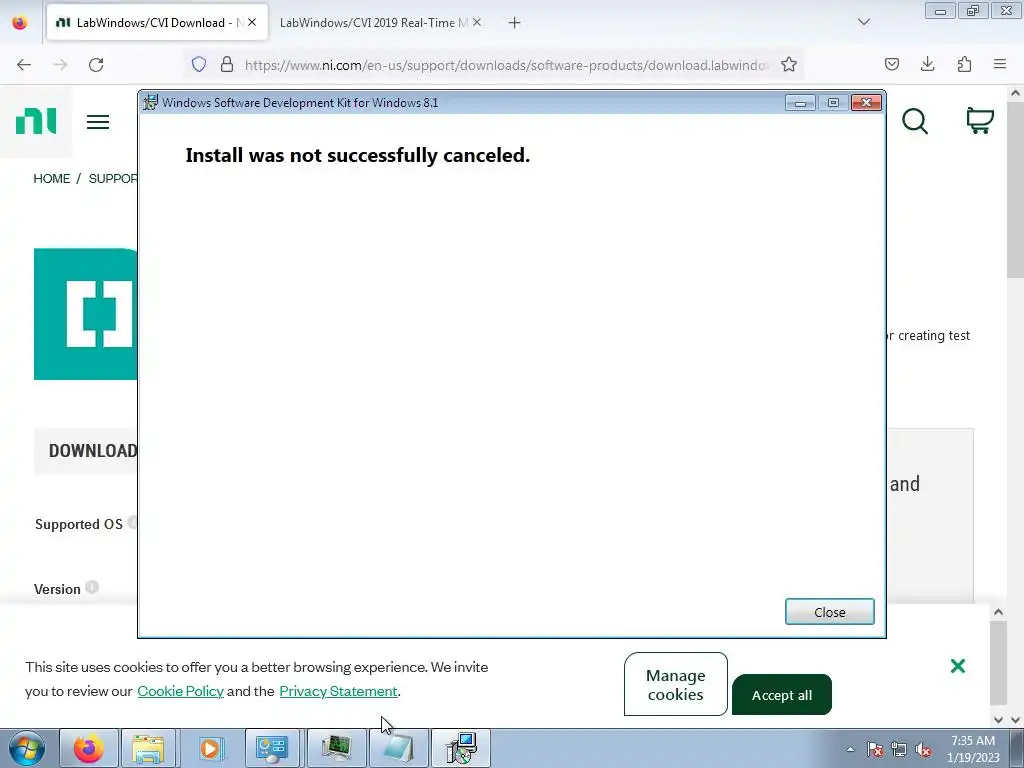This screenshot has width=1024, height=768.
Task: Click the Manage cookies button
Action: coord(675,684)
